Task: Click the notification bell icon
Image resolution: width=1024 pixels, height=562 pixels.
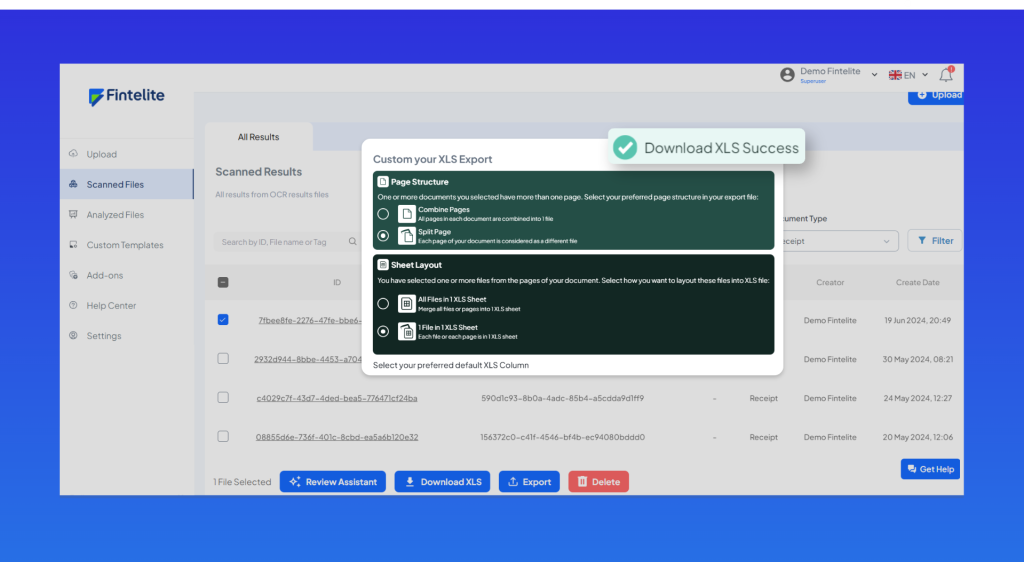Action: click(945, 75)
